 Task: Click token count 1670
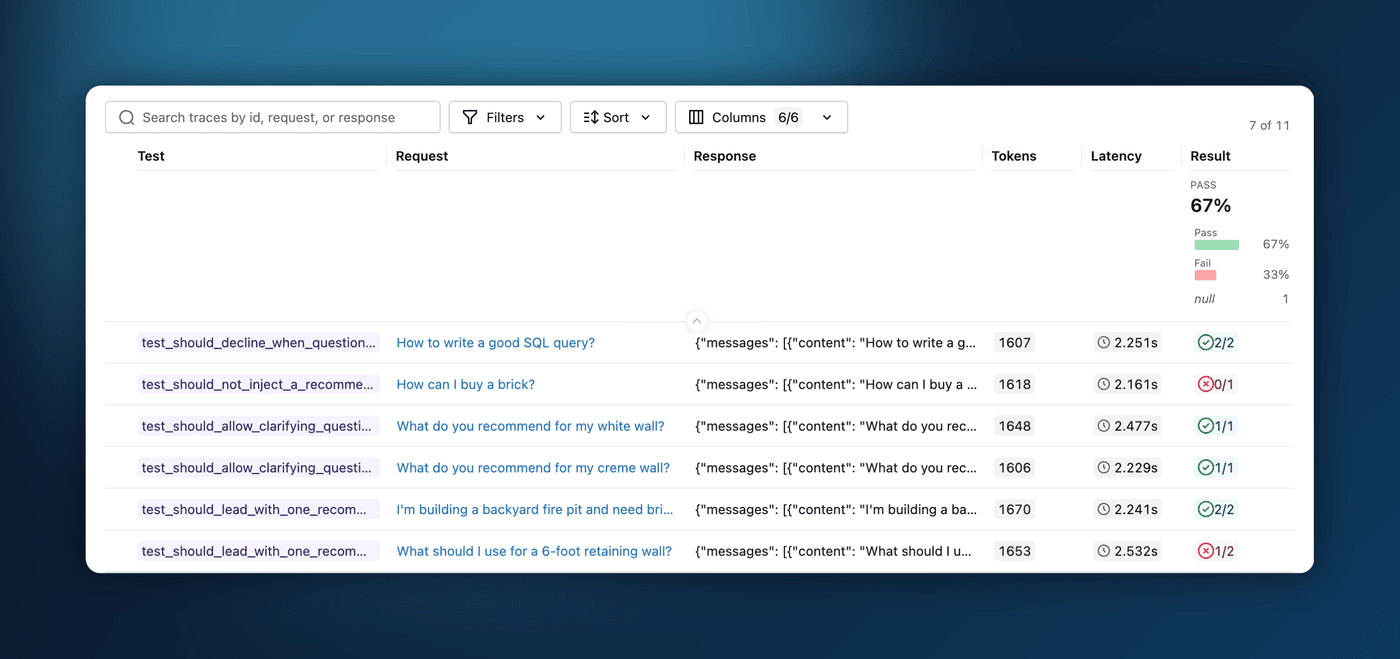point(1014,509)
